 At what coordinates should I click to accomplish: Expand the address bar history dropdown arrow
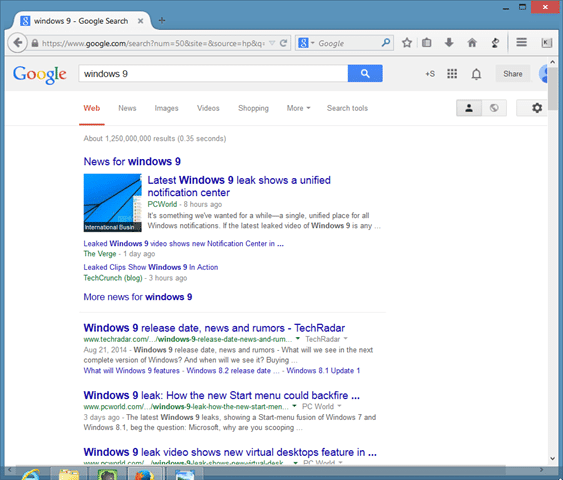coord(272,43)
